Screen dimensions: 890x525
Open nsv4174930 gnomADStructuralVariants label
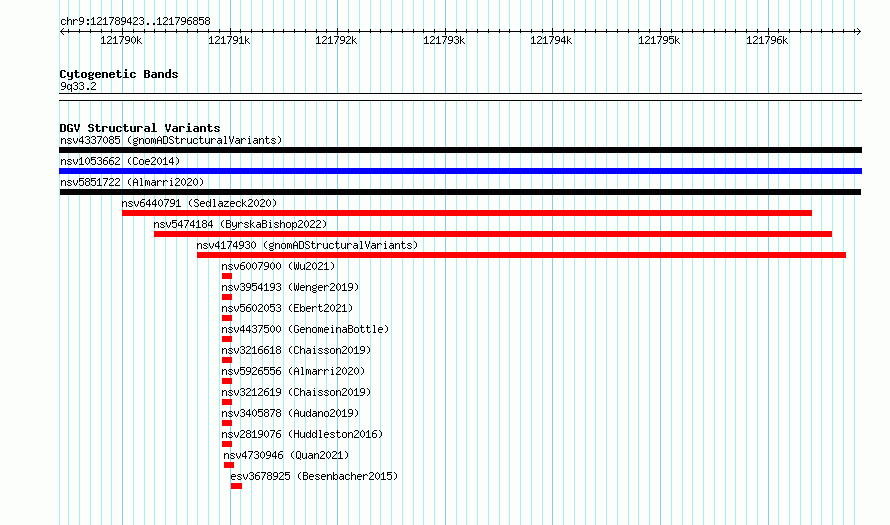tap(307, 245)
